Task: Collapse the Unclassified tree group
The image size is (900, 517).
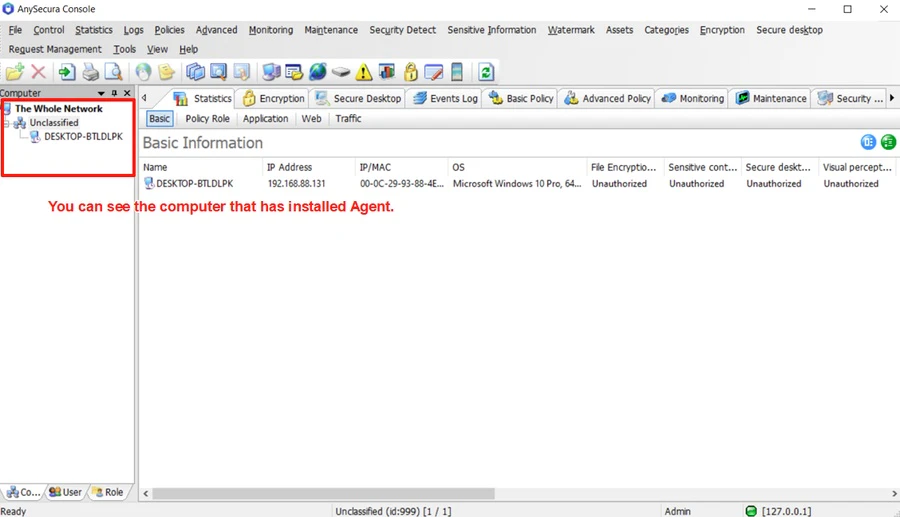Action: [6, 123]
